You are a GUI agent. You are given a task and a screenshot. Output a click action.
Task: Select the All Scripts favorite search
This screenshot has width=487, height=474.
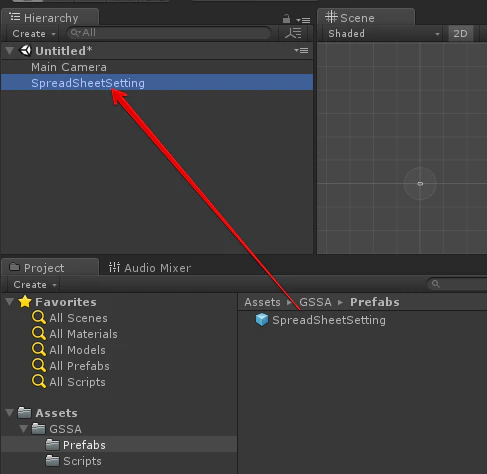(x=77, y=382)
